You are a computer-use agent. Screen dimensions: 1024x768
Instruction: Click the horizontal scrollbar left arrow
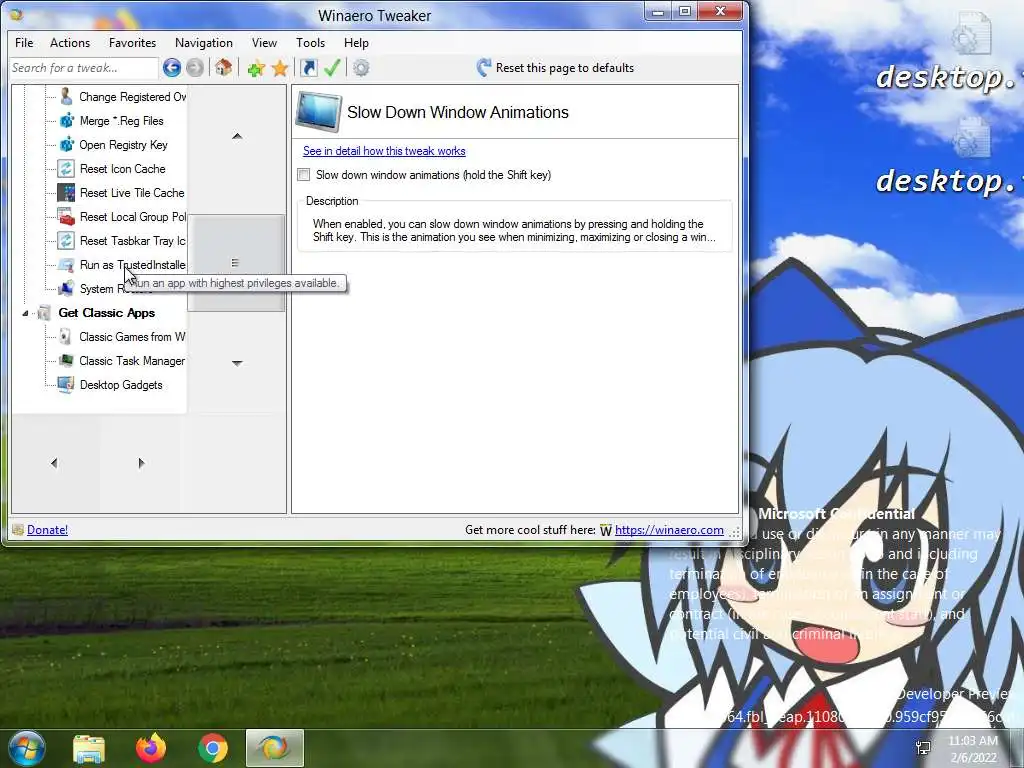pos(54,463)
